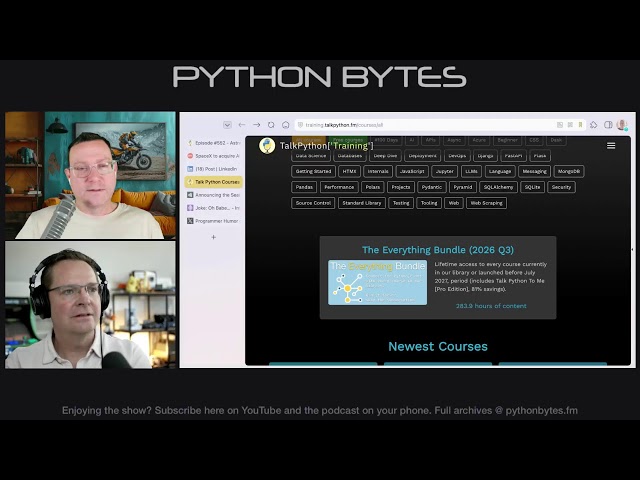
Task: Click the Web Scraping tag
Action: point(487,203)
